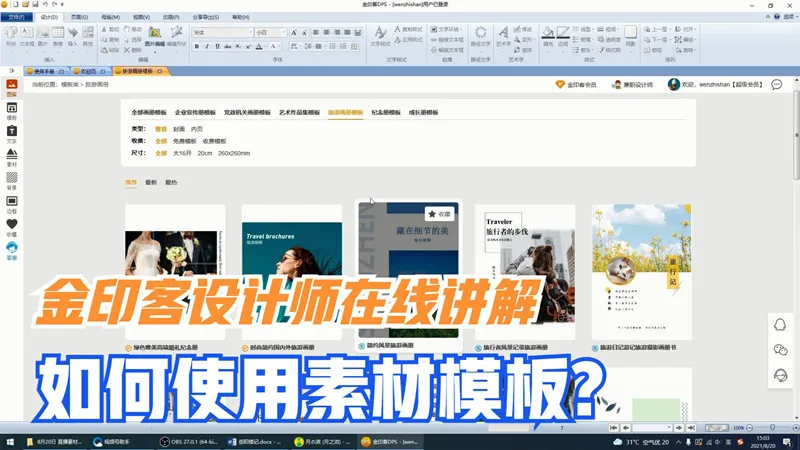Expand the 对齐 align dropdown

click(x=686, y=30)
